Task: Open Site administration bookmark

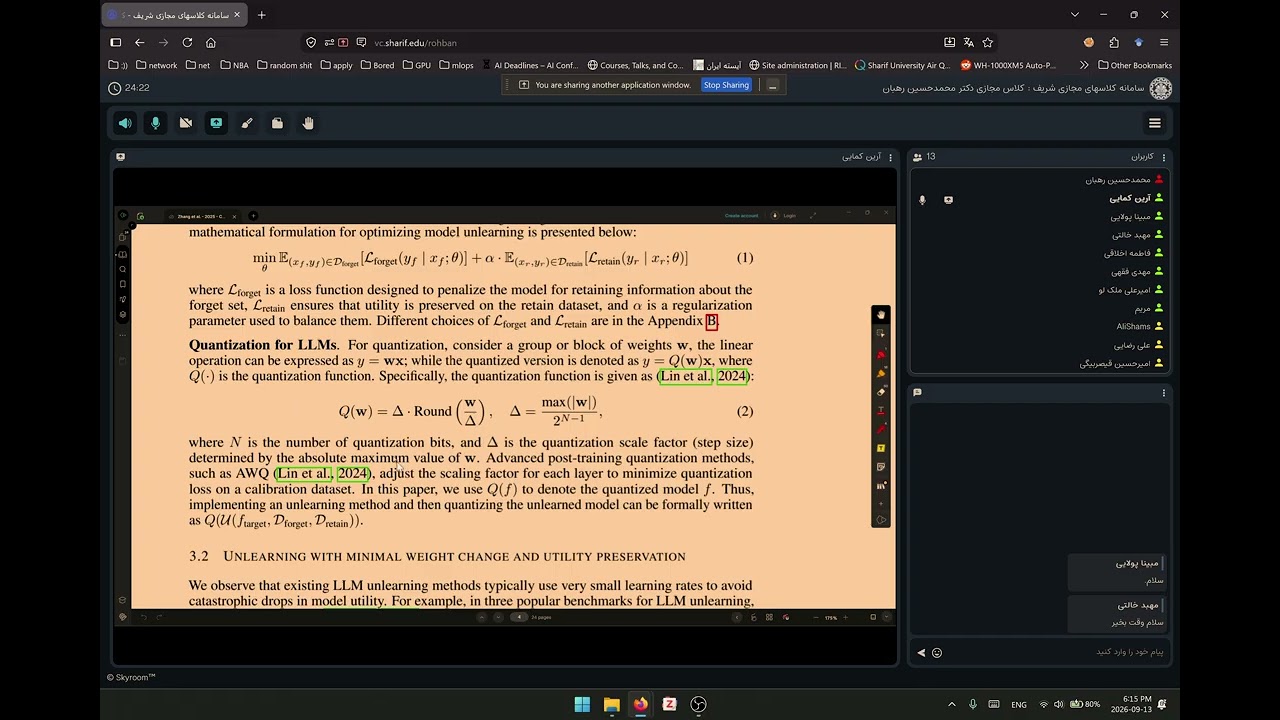Action: tap(797, 65)
